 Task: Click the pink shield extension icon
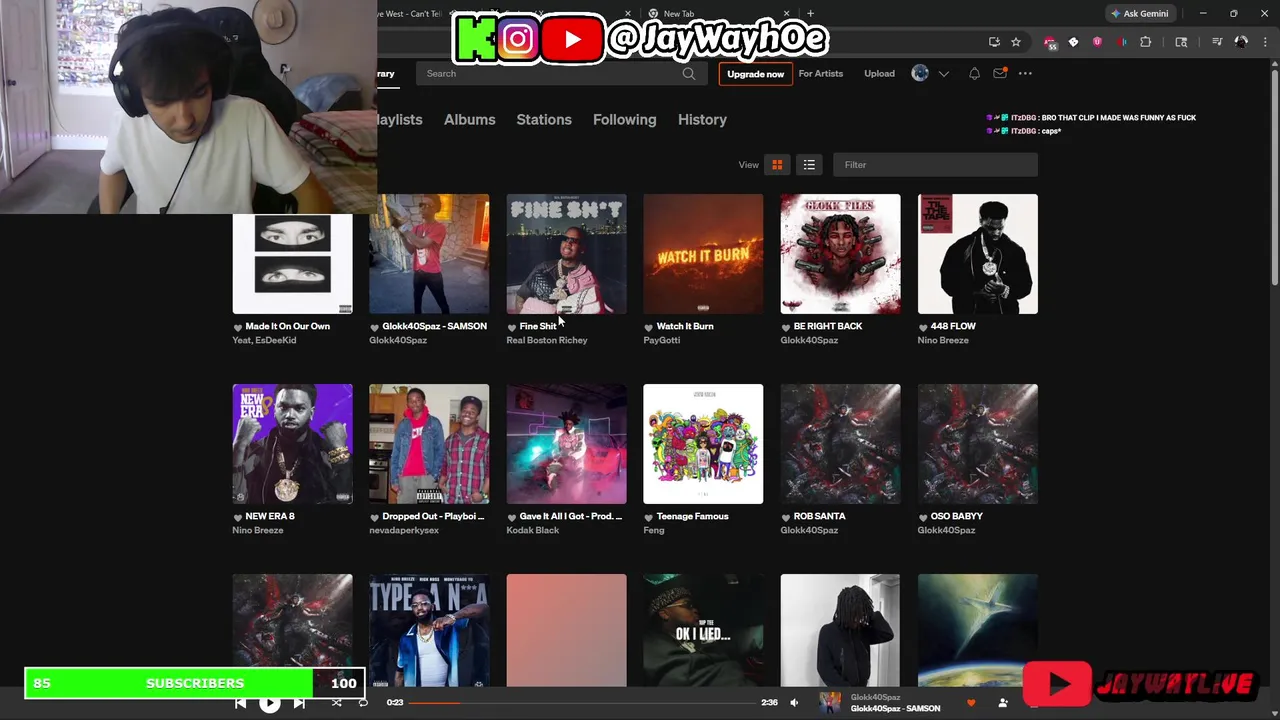[1097, 42]
